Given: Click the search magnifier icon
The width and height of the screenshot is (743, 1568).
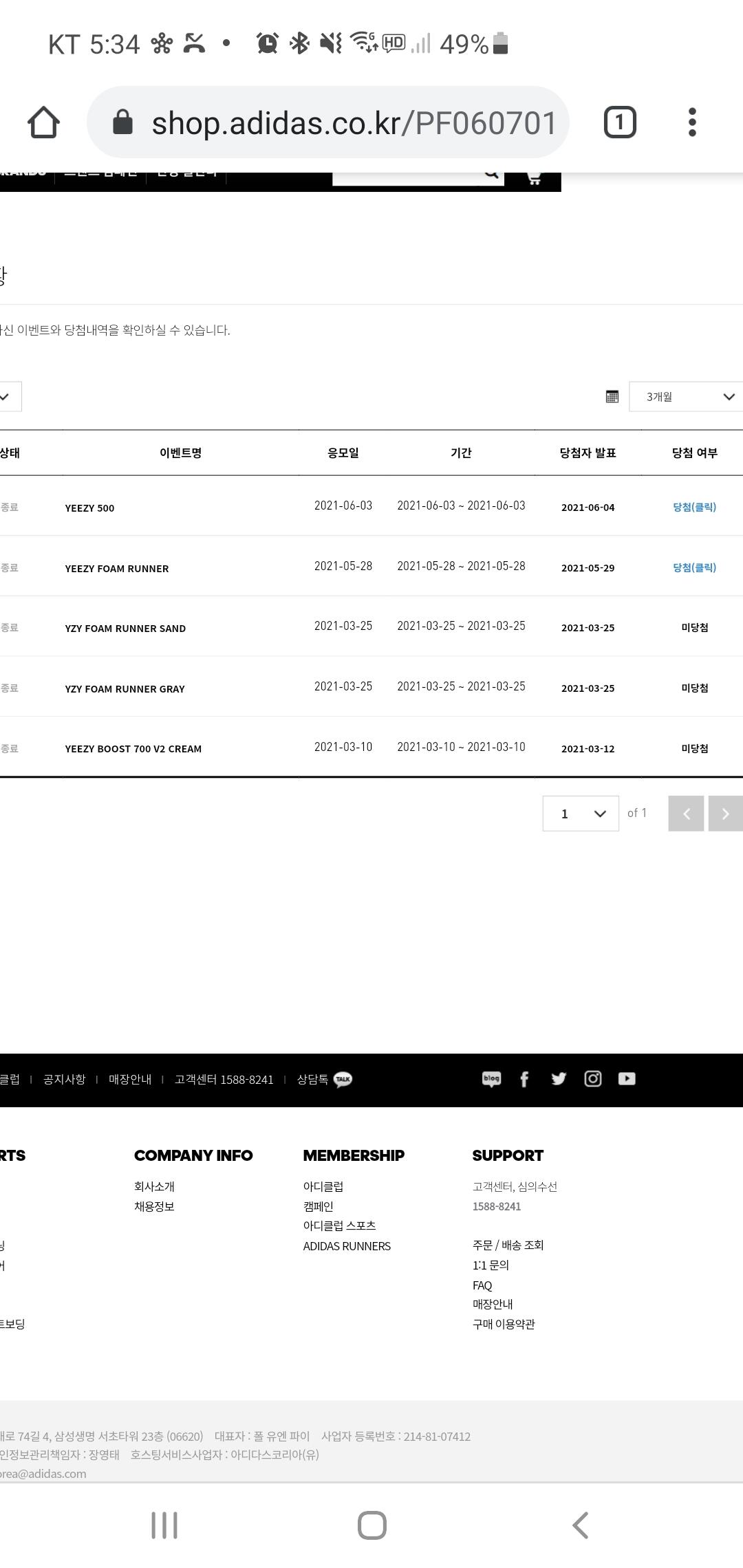Looking at the screenshot, I should click(491, 174).
